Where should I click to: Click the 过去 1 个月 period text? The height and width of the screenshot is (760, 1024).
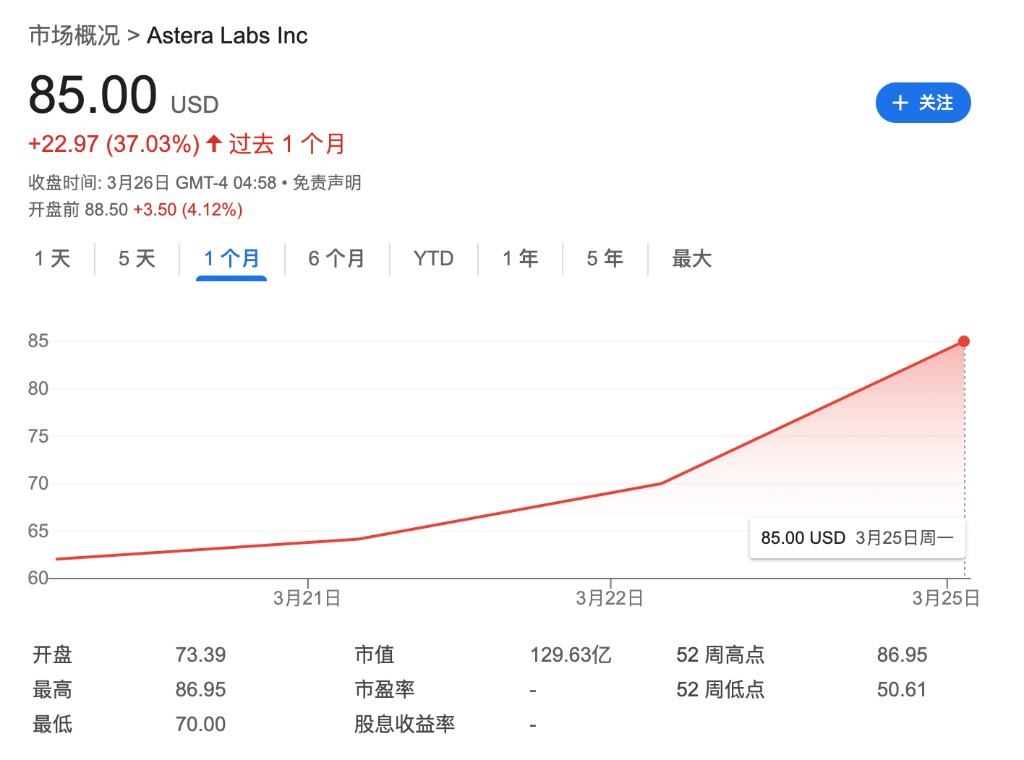point(287,144)
